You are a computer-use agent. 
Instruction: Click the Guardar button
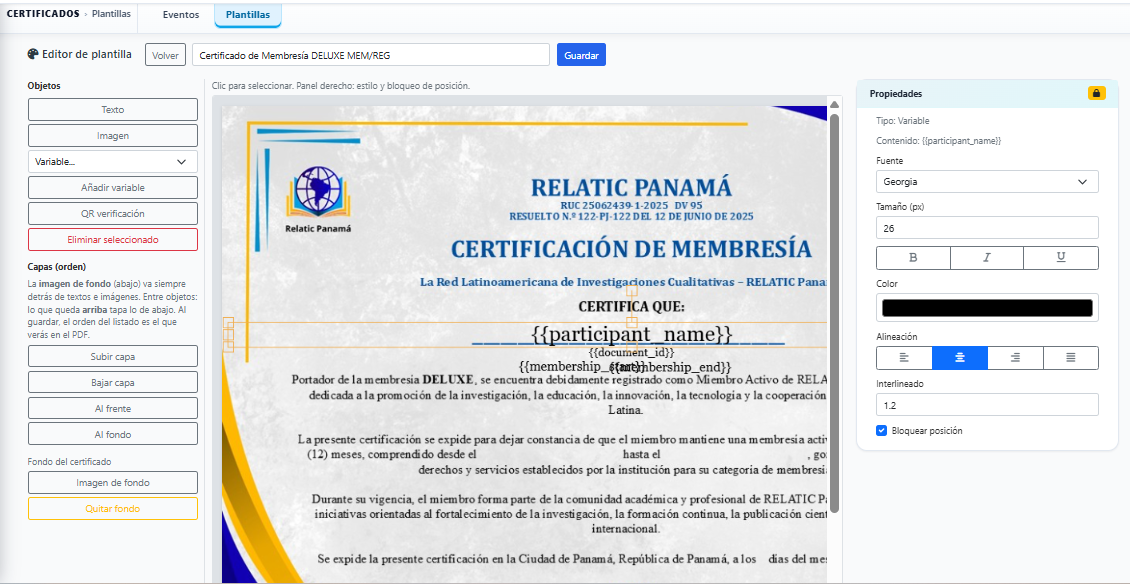click(582, 55)
